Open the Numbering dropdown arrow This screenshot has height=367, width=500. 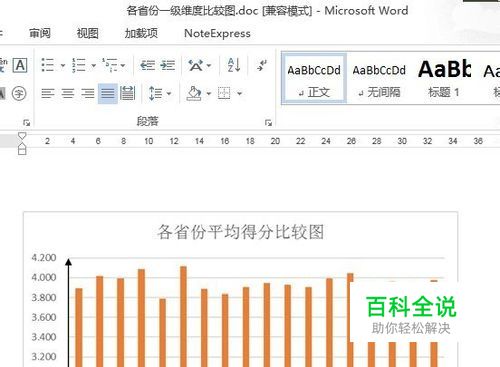point(94,65)
